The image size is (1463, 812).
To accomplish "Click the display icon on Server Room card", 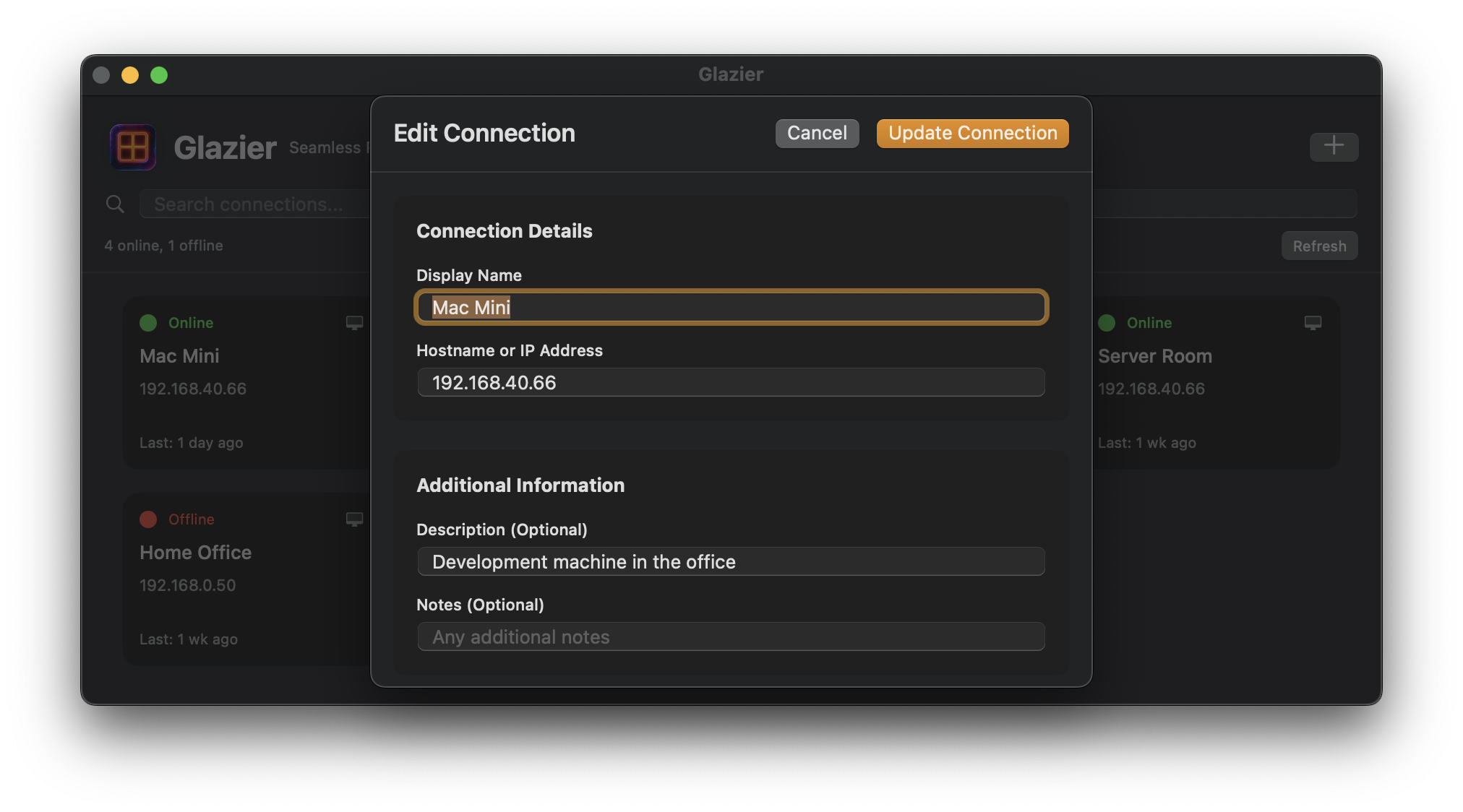I will tap(1313, 323).
